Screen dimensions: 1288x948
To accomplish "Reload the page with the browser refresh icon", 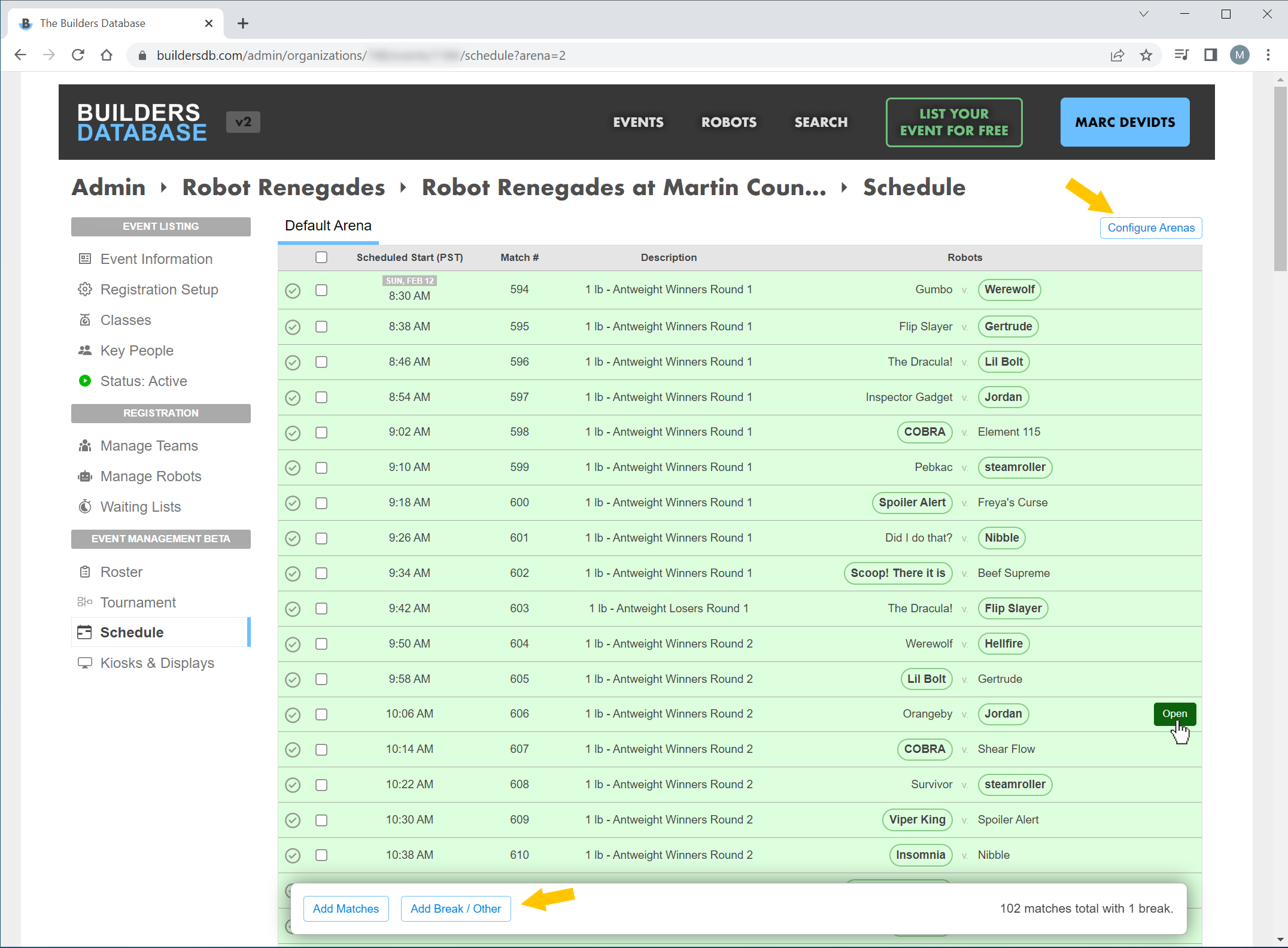I will pos(78,55).
